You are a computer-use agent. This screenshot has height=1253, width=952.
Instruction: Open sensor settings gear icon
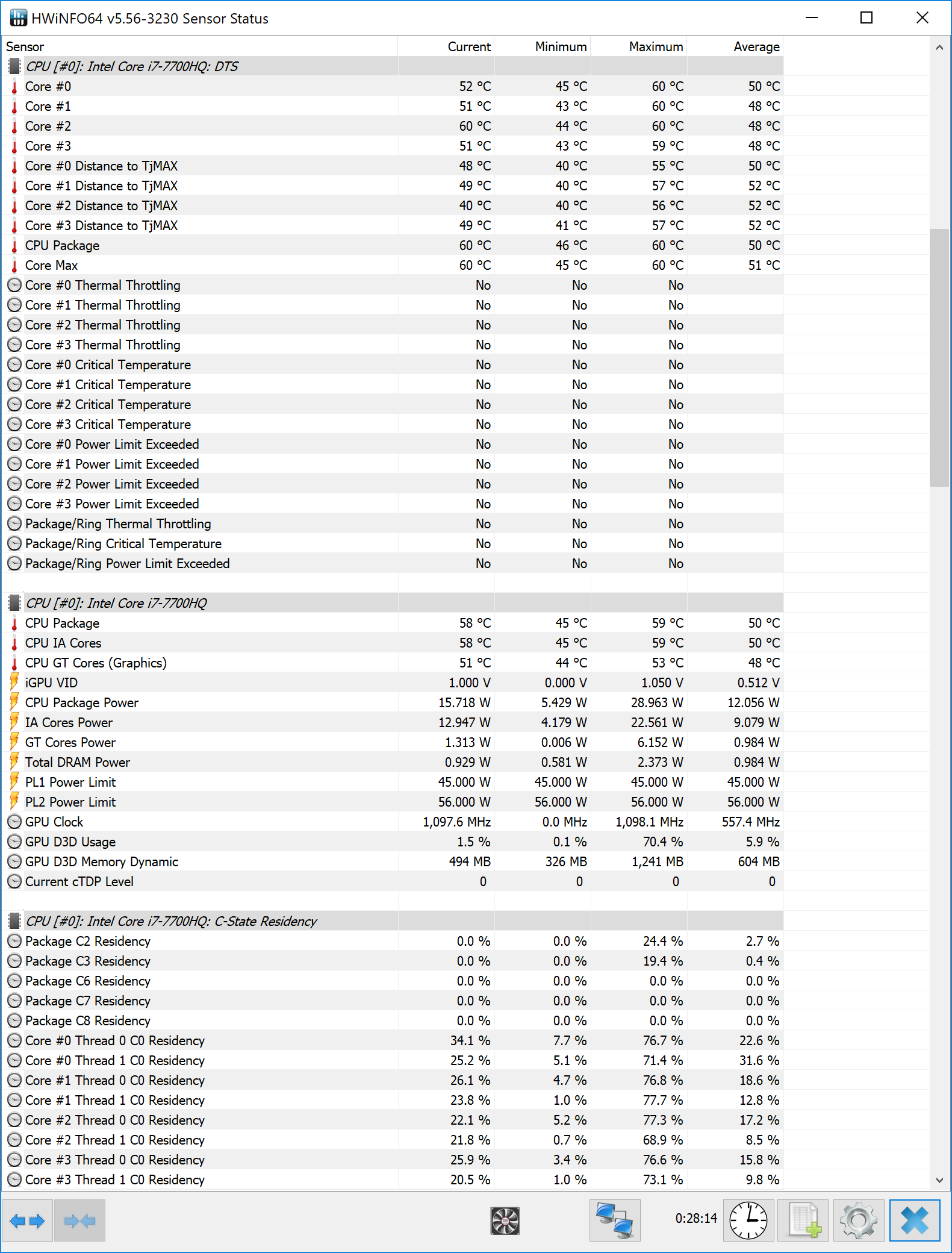pos(858,1220)
